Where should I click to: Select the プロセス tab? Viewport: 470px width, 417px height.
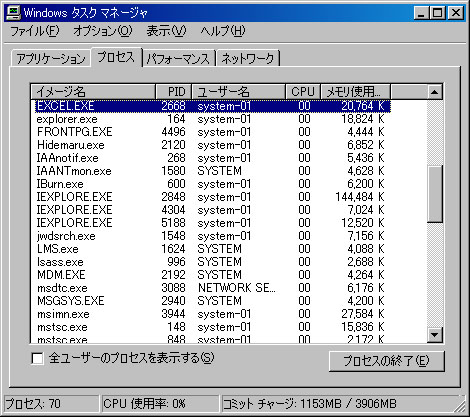pyautogui.click(x=116, y=57)
